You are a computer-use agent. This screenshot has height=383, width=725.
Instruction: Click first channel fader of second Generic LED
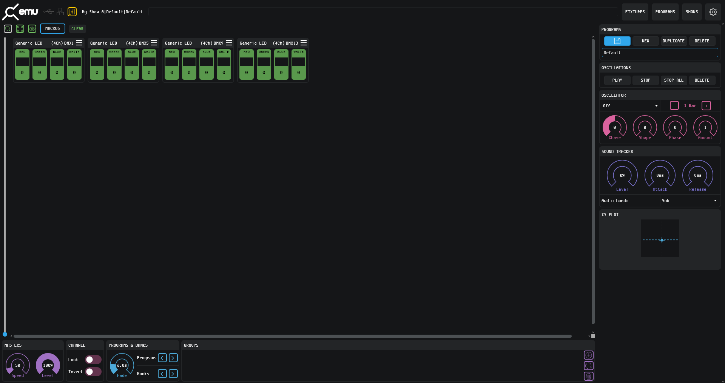tap(97, 64)
